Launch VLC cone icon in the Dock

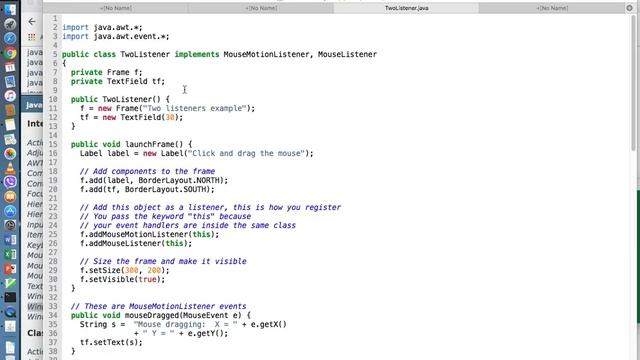point(10,168)
